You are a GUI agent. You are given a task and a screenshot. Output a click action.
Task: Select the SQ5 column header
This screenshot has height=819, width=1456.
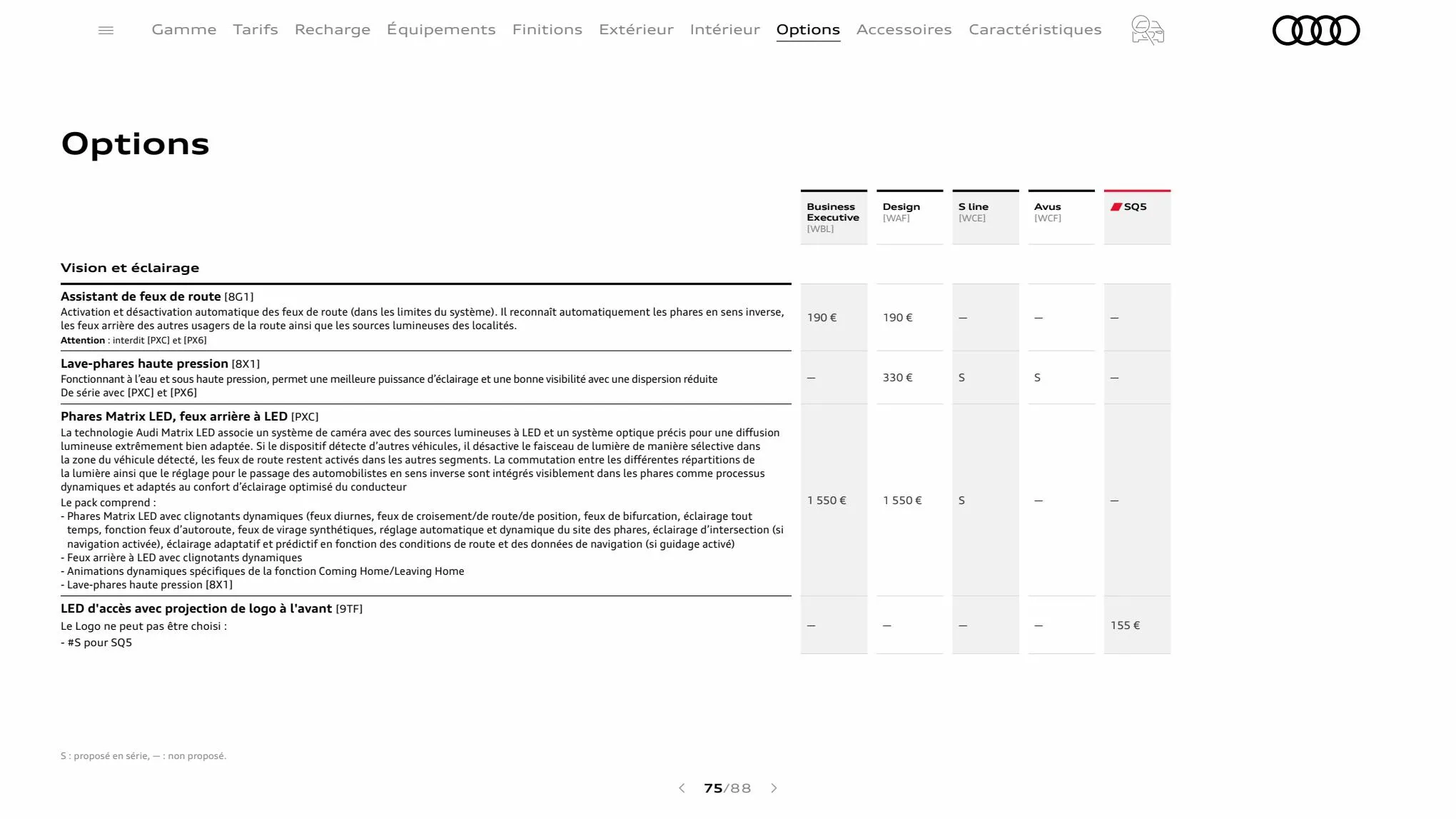coord(1137,217)
